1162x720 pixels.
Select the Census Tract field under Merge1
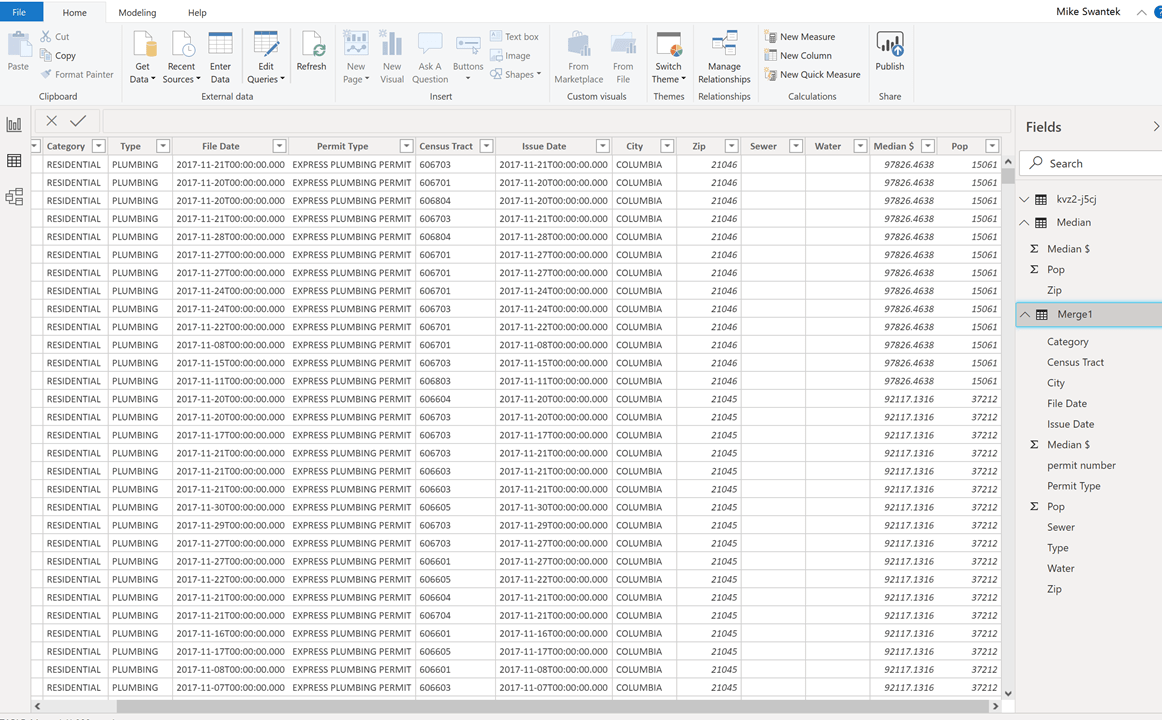1075,362
